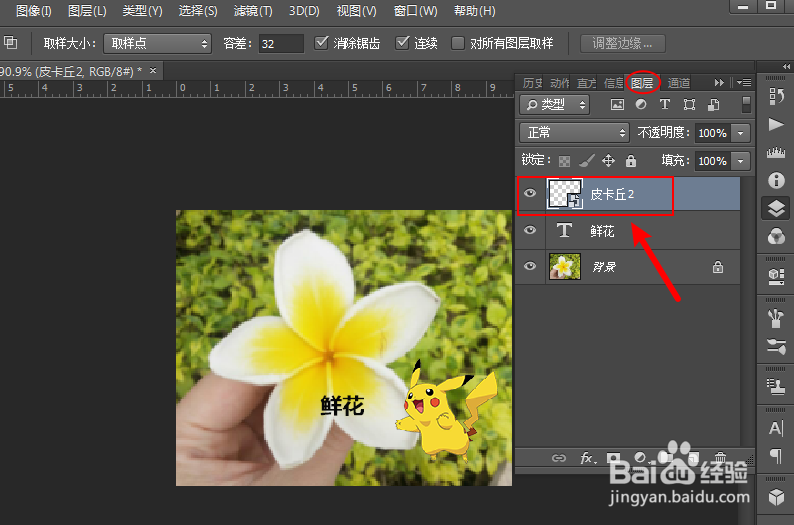Toggle the layer filter on/off switch
The width and height of the screenshot is (794, 525).
click(746, 104)
